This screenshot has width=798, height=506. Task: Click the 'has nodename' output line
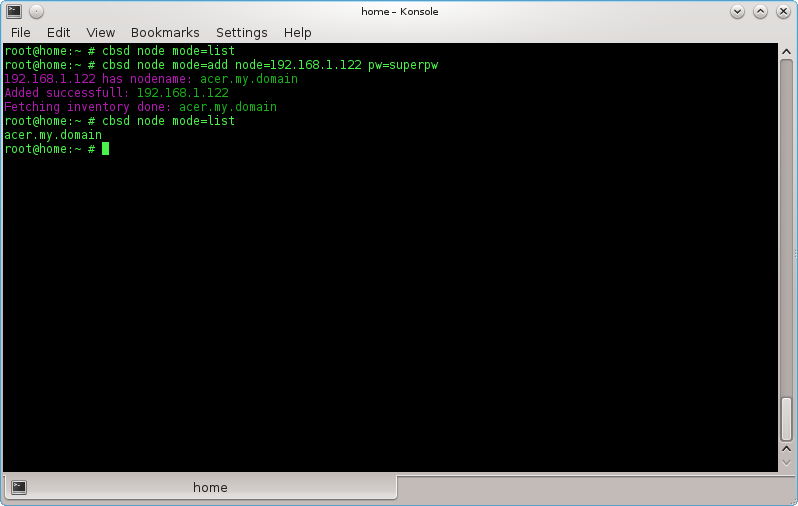point(151,79)
